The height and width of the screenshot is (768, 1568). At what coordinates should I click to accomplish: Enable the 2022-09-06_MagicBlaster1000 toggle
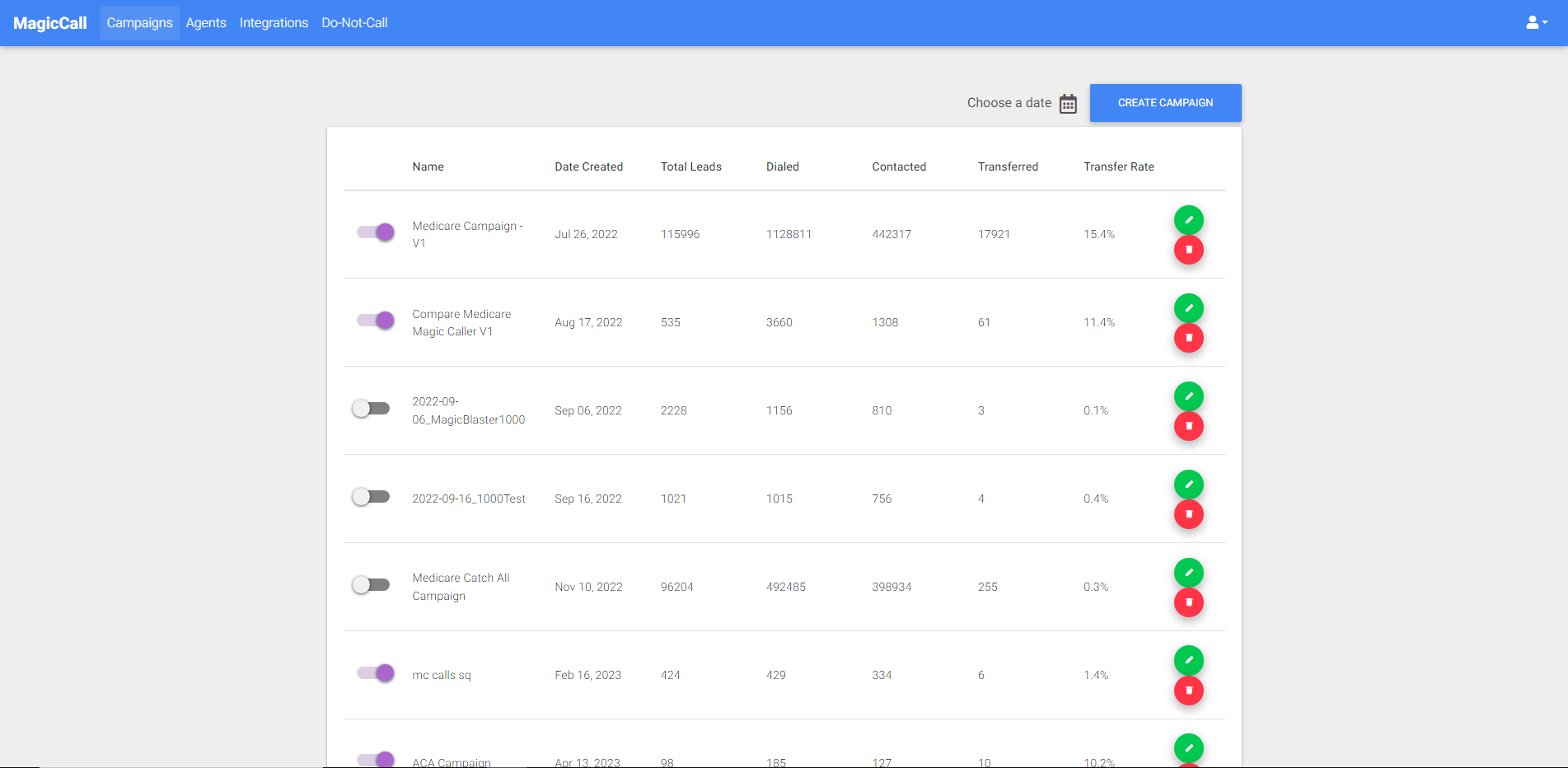coord(371,409)
